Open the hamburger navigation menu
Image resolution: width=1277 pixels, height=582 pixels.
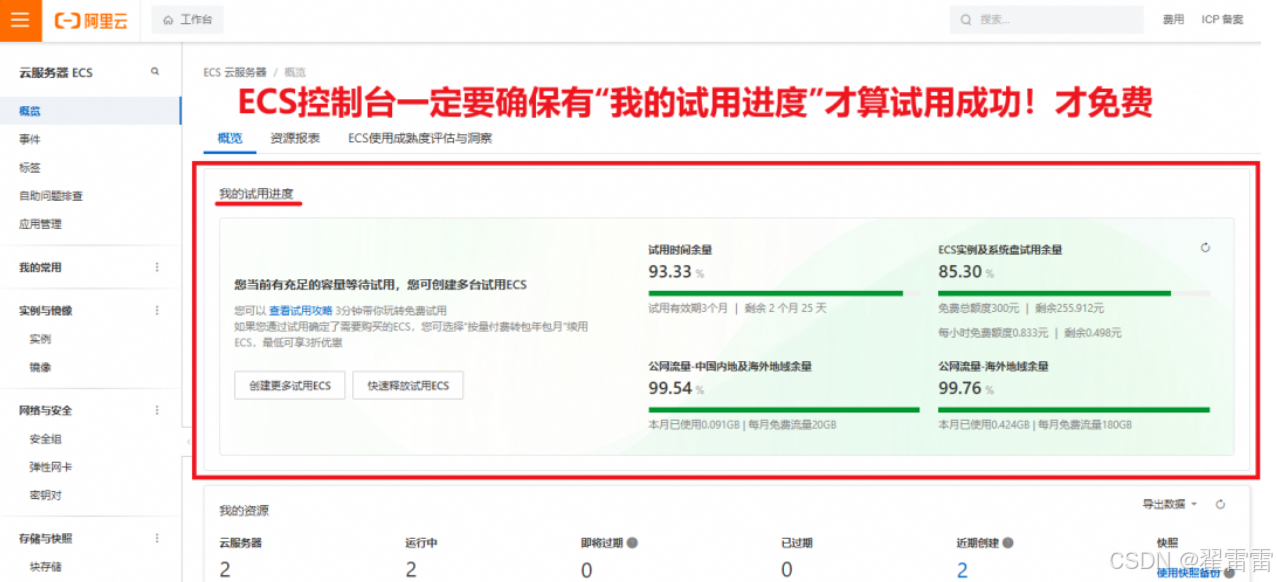tap(20, 20)
